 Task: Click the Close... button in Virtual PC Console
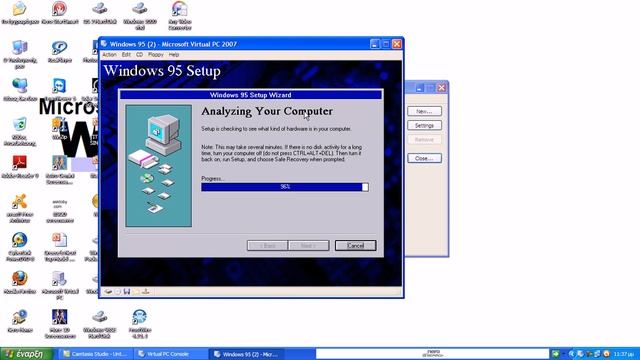[424, 158]
